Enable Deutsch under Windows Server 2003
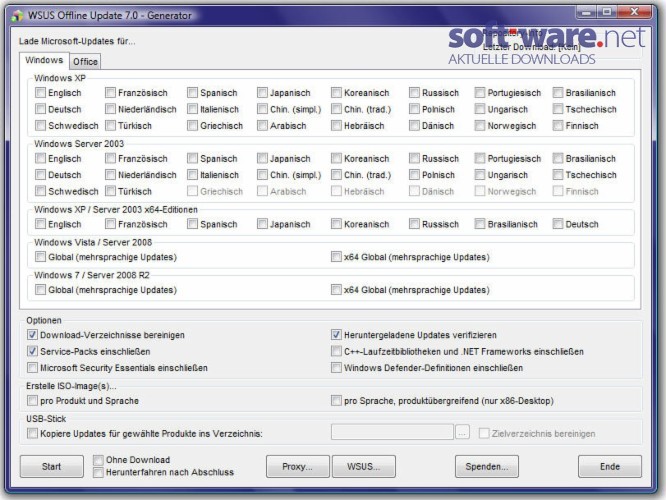Viewport: 666px width, 500px height. tap(40, 175)
